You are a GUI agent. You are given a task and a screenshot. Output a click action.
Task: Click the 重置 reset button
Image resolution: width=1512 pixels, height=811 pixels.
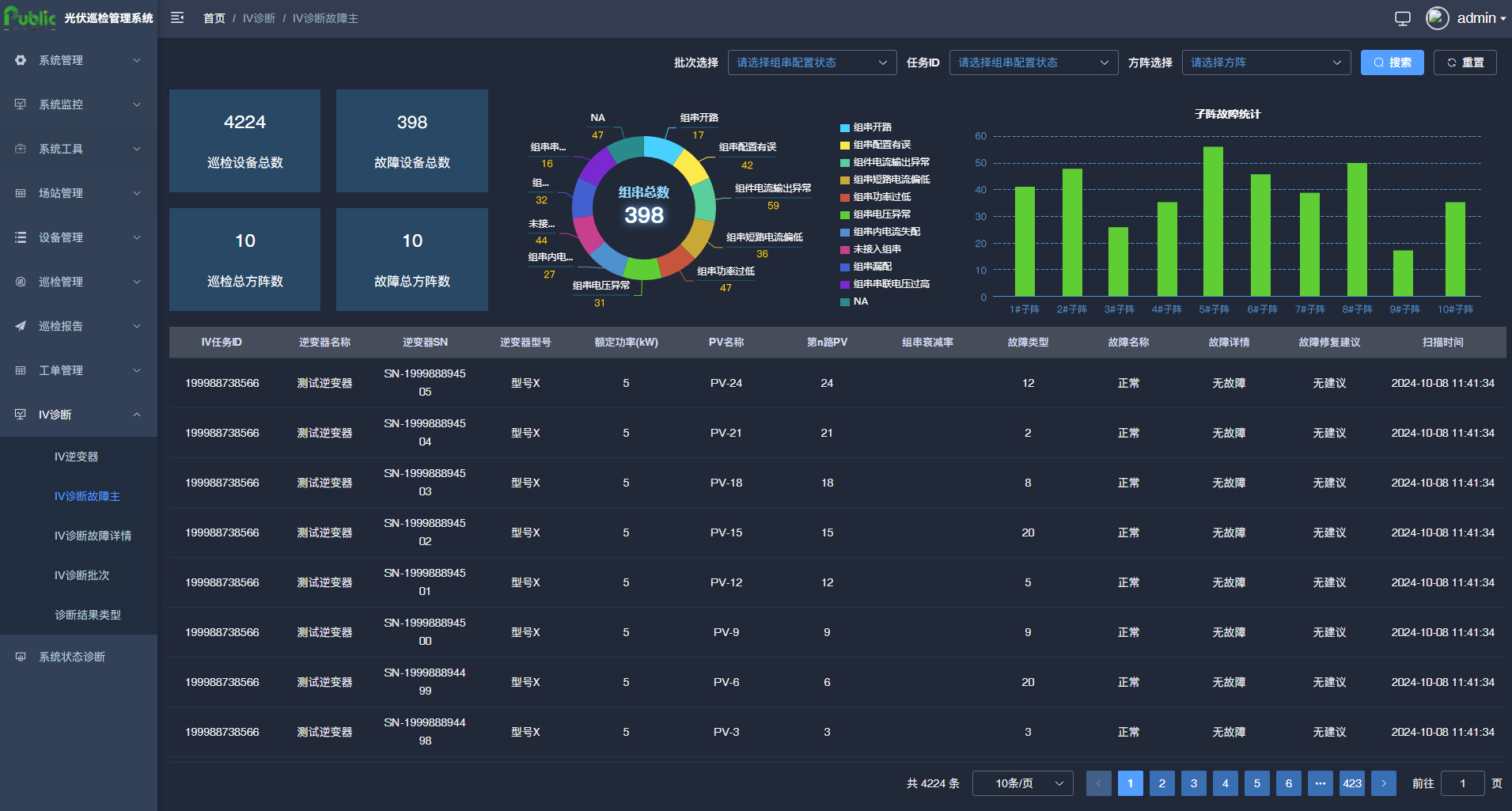(1465, 63)
